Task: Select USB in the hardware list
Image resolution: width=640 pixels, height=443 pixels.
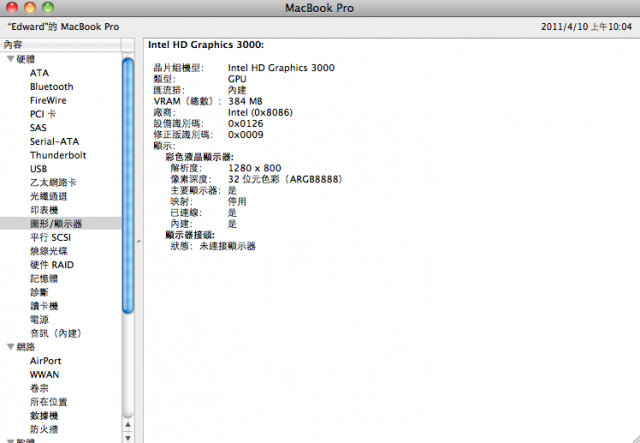Action: click(x=38, y=169)
